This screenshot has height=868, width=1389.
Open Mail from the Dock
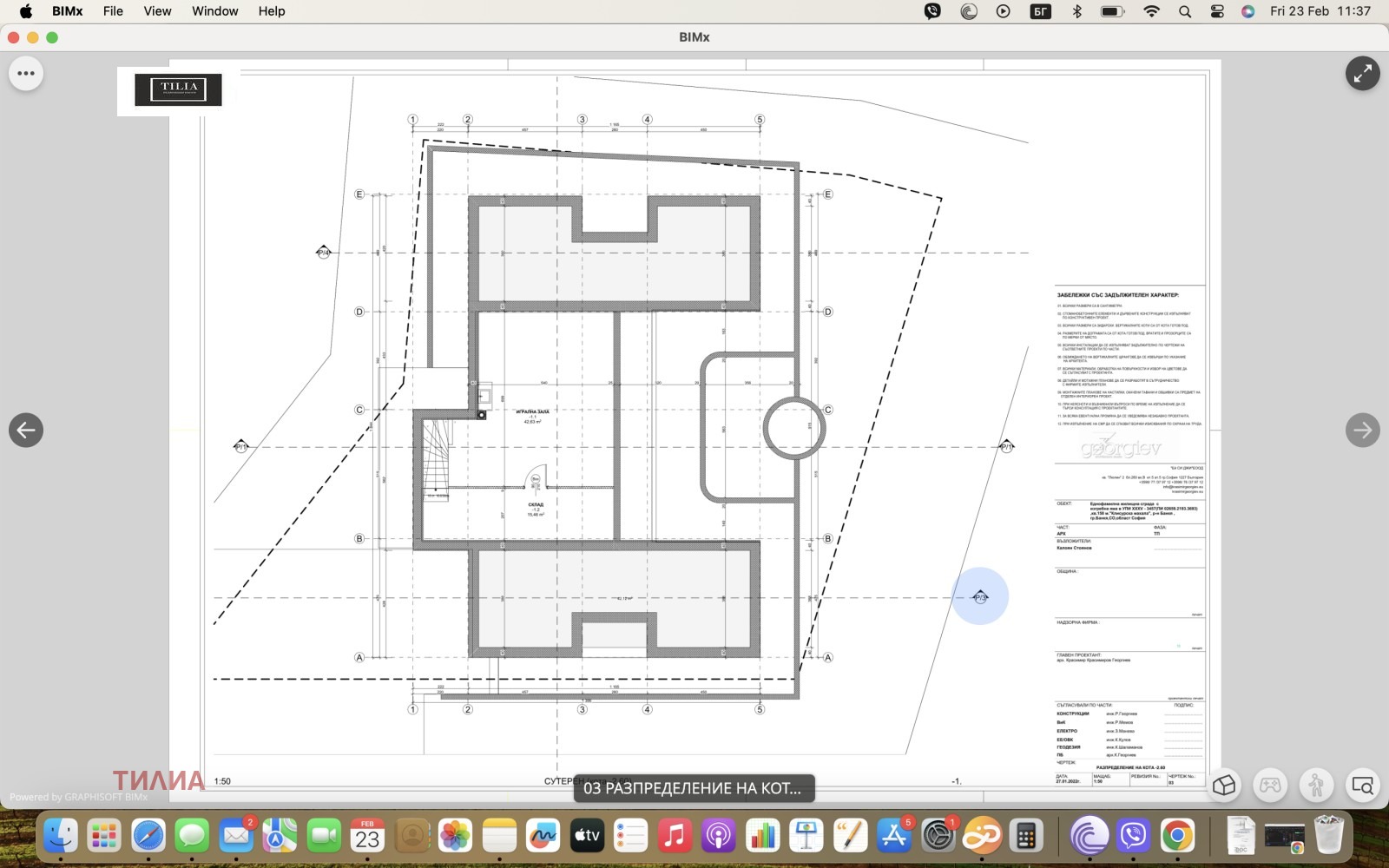[x=236, y=836]
